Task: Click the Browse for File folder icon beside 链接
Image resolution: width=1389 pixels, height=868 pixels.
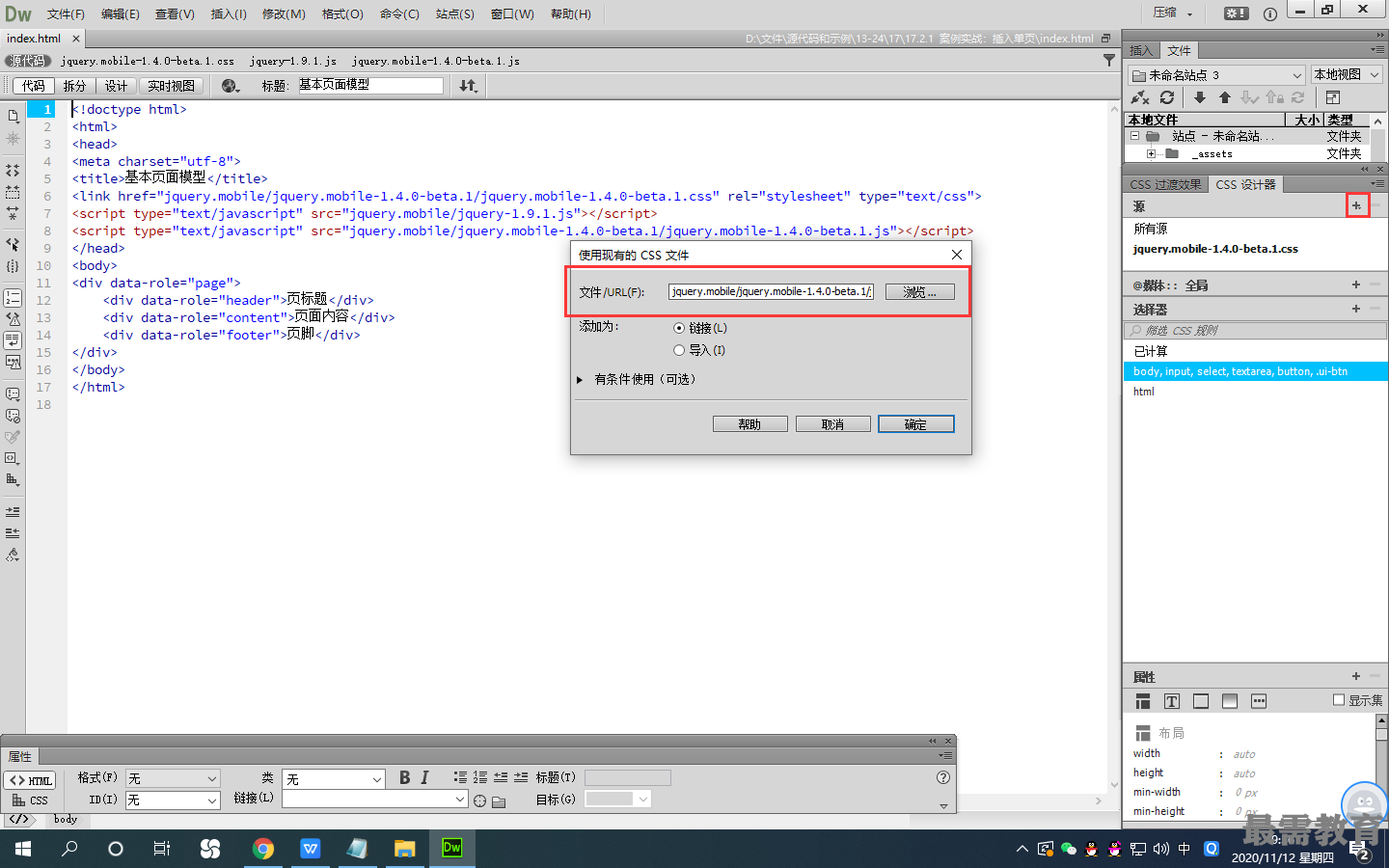Action: coord(499,800)
